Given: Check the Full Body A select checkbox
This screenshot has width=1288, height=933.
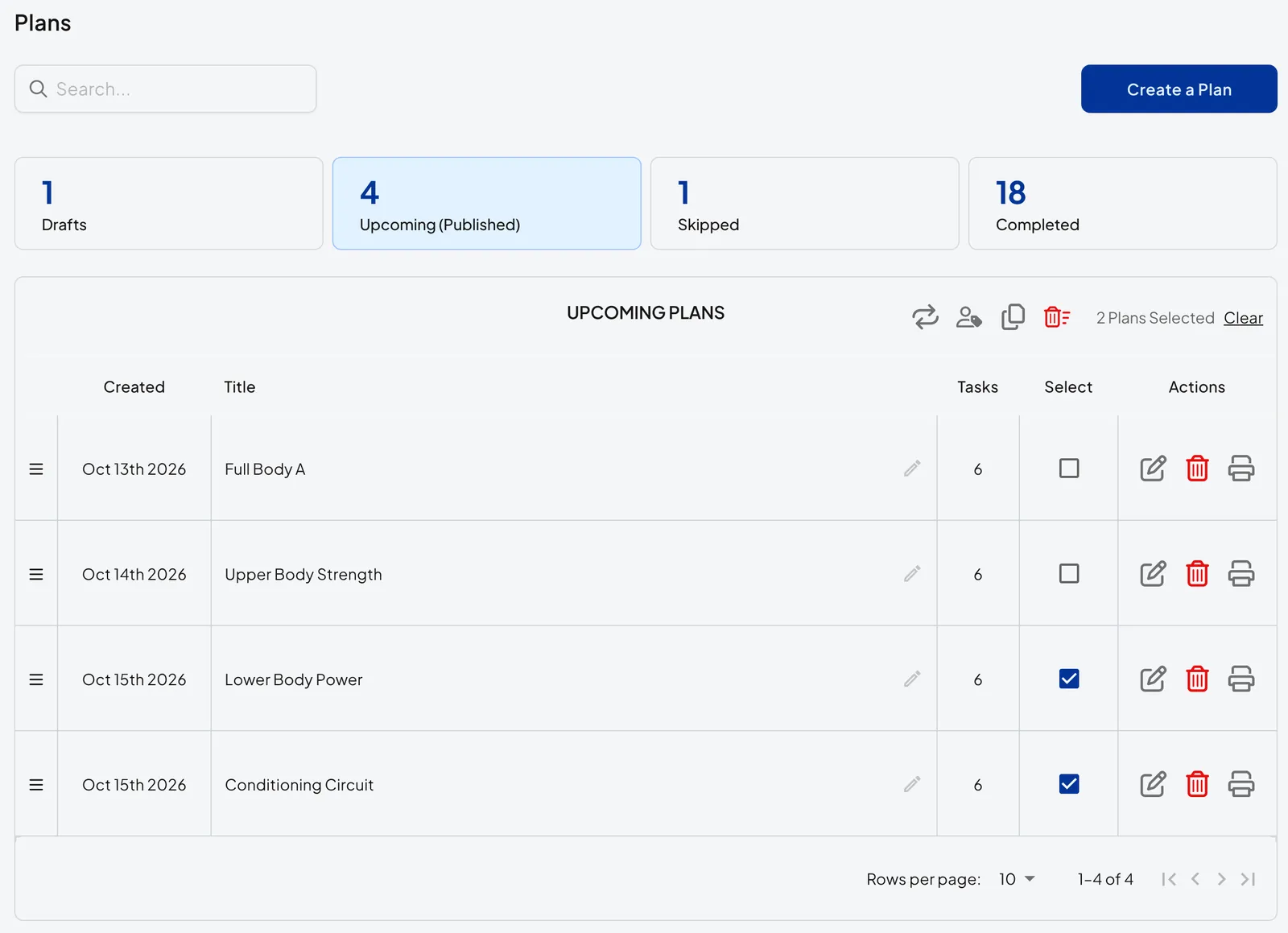Looking at the screenshot, I should (1069, 469).
